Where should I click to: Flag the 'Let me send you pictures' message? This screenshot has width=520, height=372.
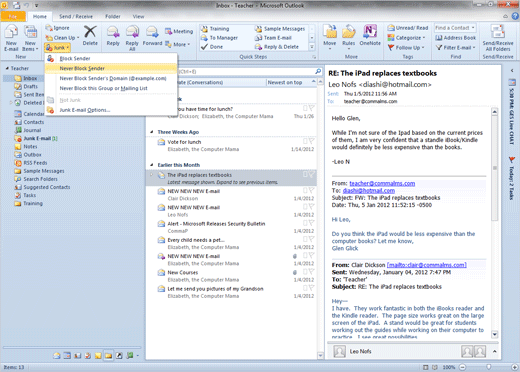point(311,288)
